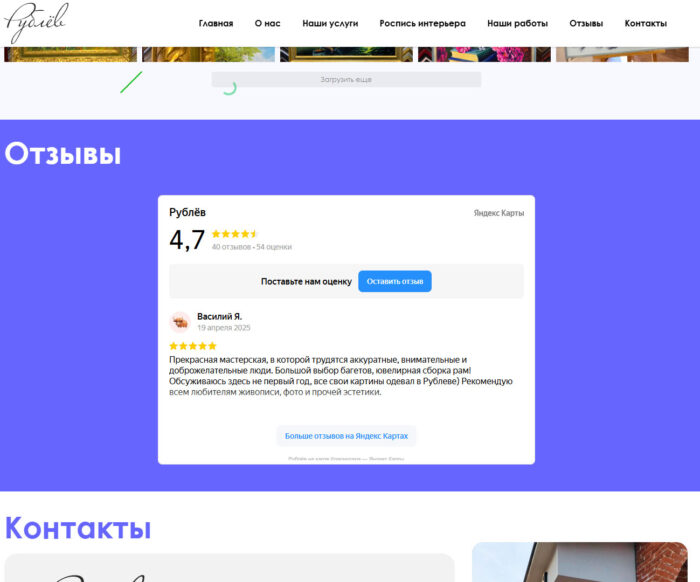Navigate to Наши работы
The image size is (700, 582).
click(x=517, y=23)
